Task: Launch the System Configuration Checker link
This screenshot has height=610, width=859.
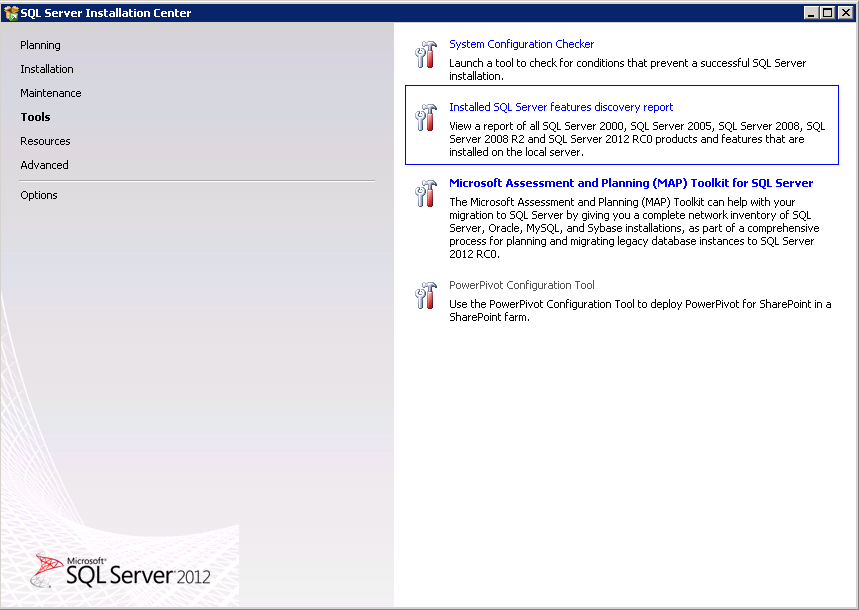Action: pos(521,44)
